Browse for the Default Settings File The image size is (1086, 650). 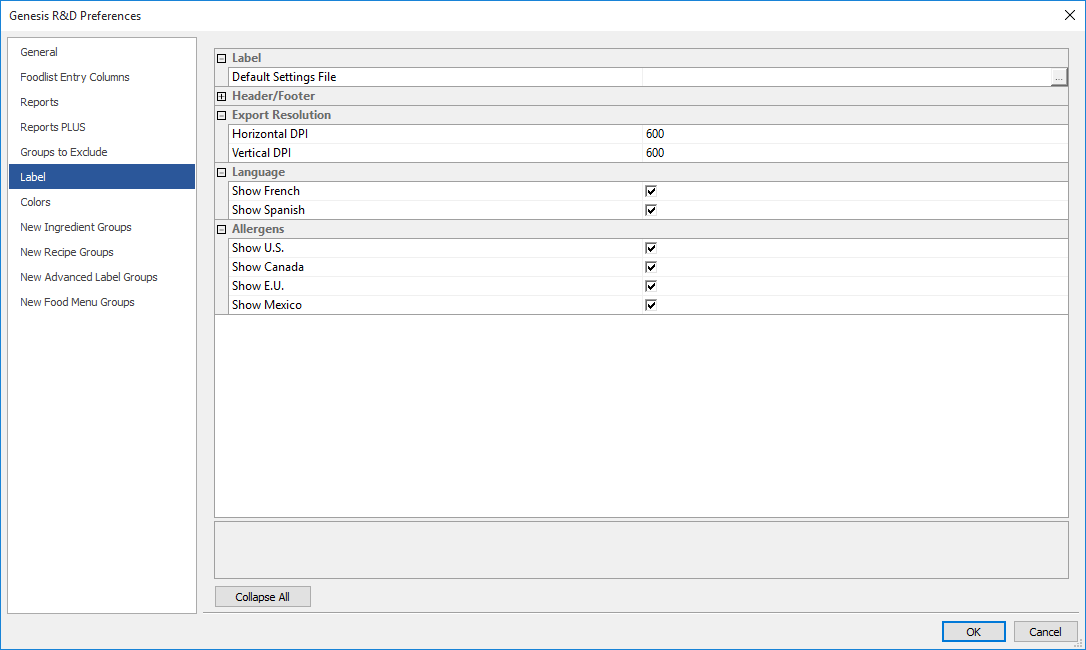[x=1058, y=78]
